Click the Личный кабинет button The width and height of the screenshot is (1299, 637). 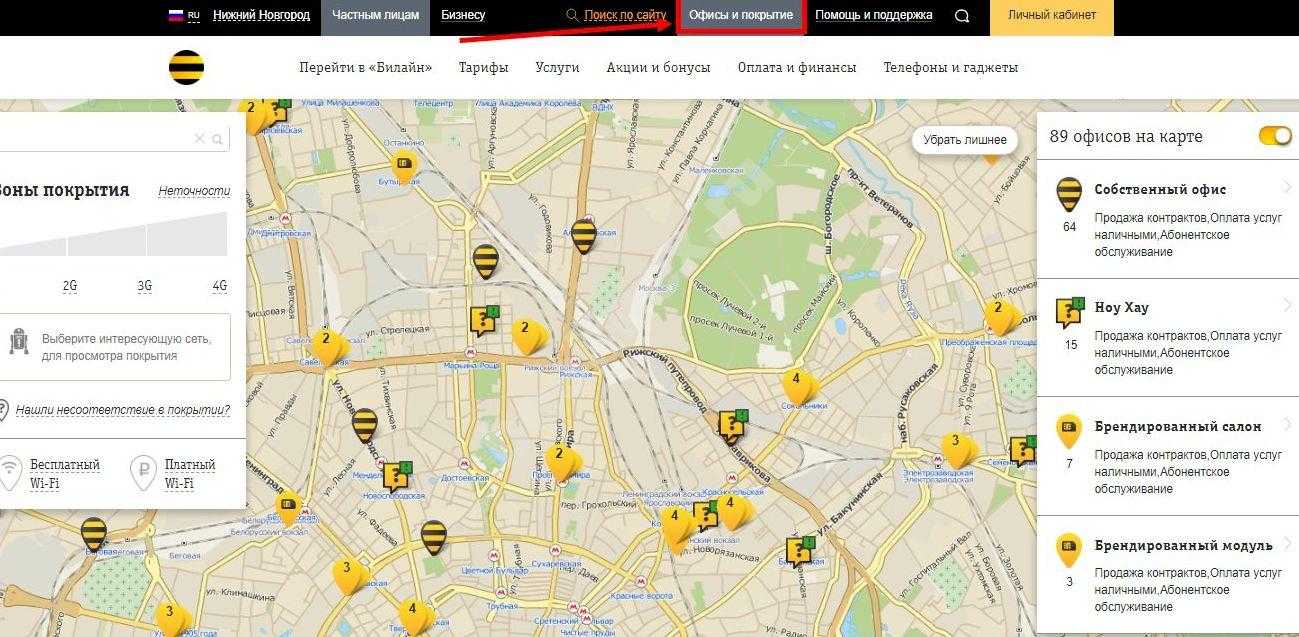pyautogui.click(x=1051, y=15)
